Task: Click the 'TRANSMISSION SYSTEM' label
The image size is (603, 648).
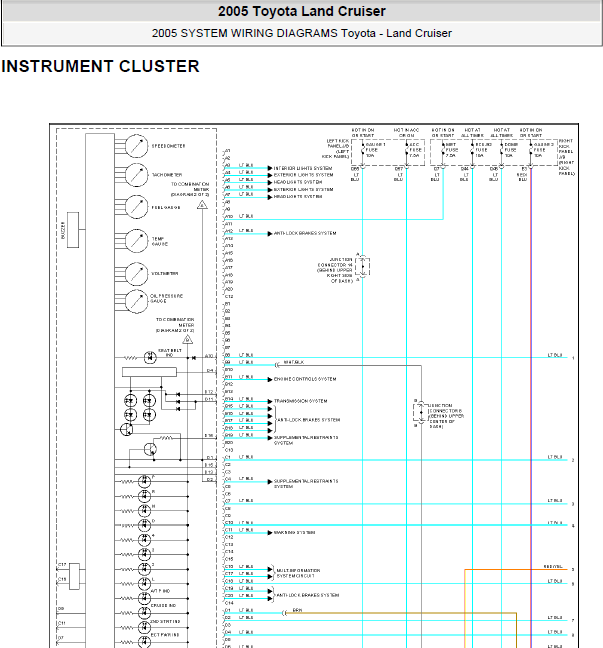Action: click(x=300, y=401)
